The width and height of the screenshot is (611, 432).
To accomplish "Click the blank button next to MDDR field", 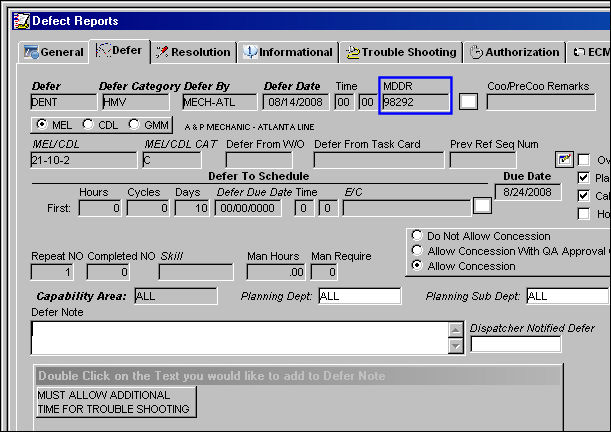I will pos(468,102).
